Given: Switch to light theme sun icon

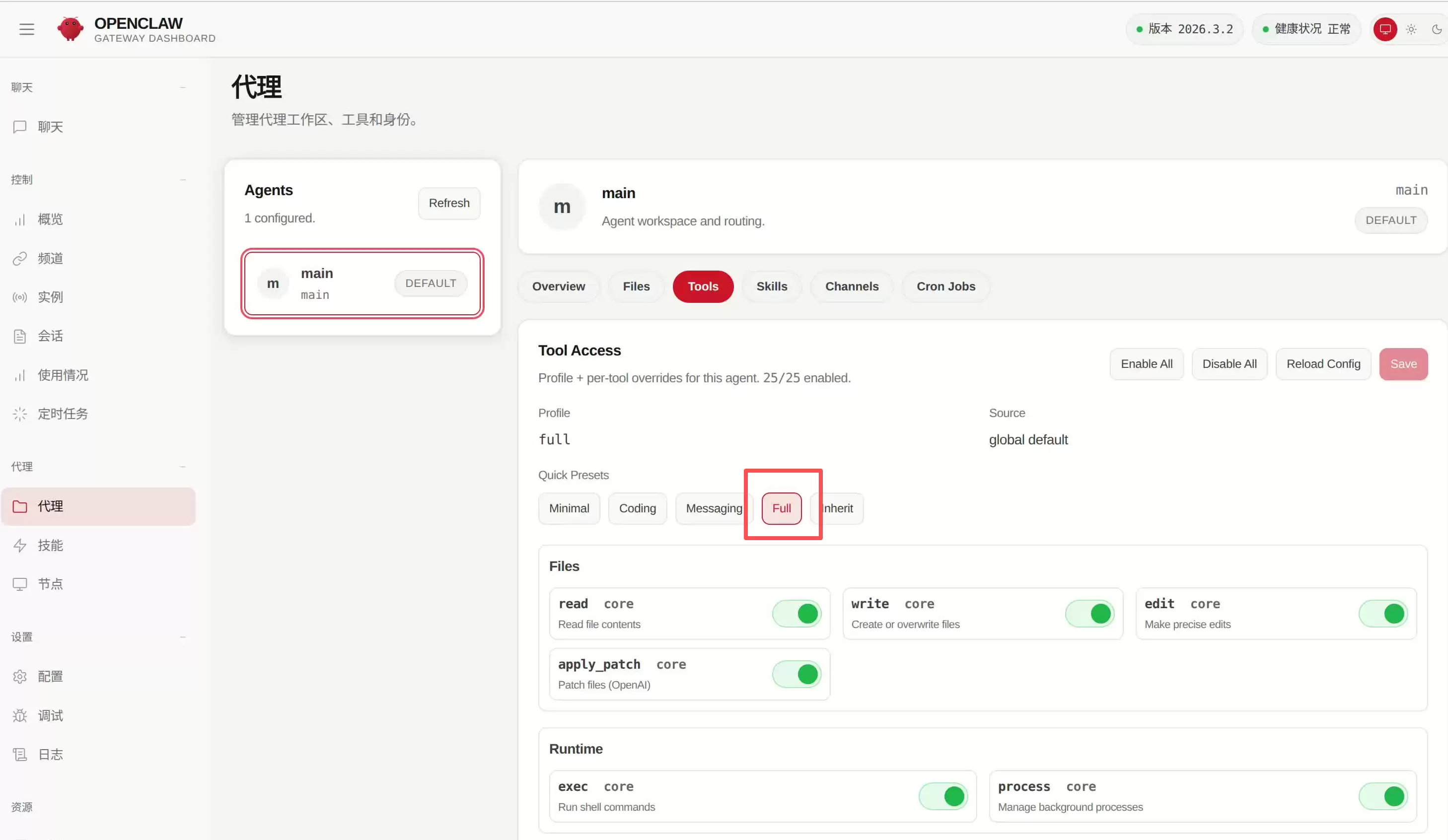Looking at the screenshot, I should tap(1411, 29).
